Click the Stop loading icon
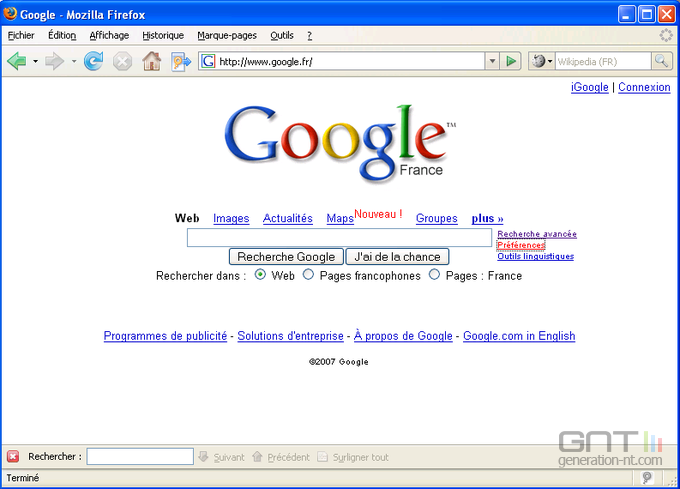The height and width of the screenshot is (489, 680). click(x=122, y=61)
